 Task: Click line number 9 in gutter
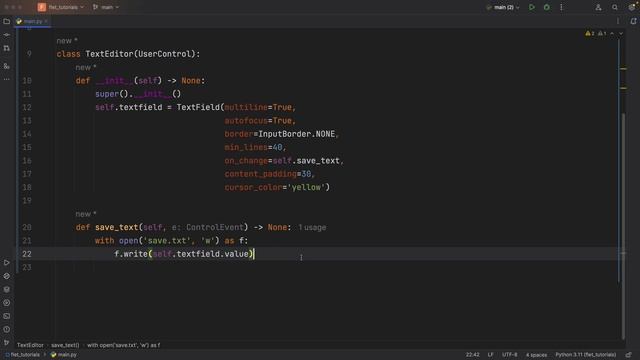(x=29, y=54)
